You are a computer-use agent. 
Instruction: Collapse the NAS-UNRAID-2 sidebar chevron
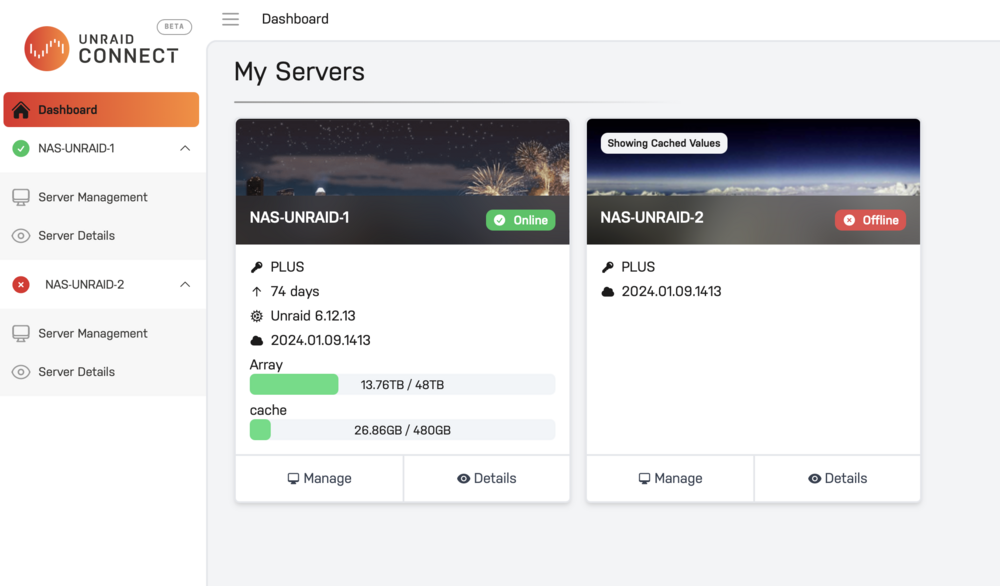point(185,284)
